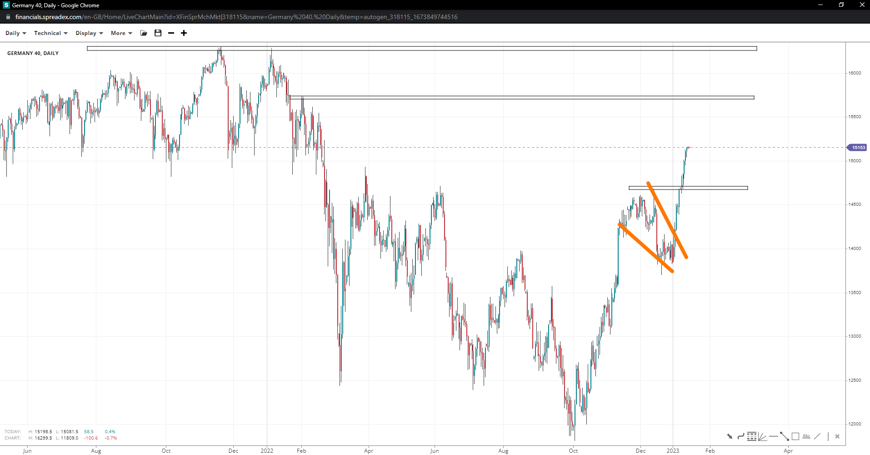Select the text annotation tool

point(806,437)
